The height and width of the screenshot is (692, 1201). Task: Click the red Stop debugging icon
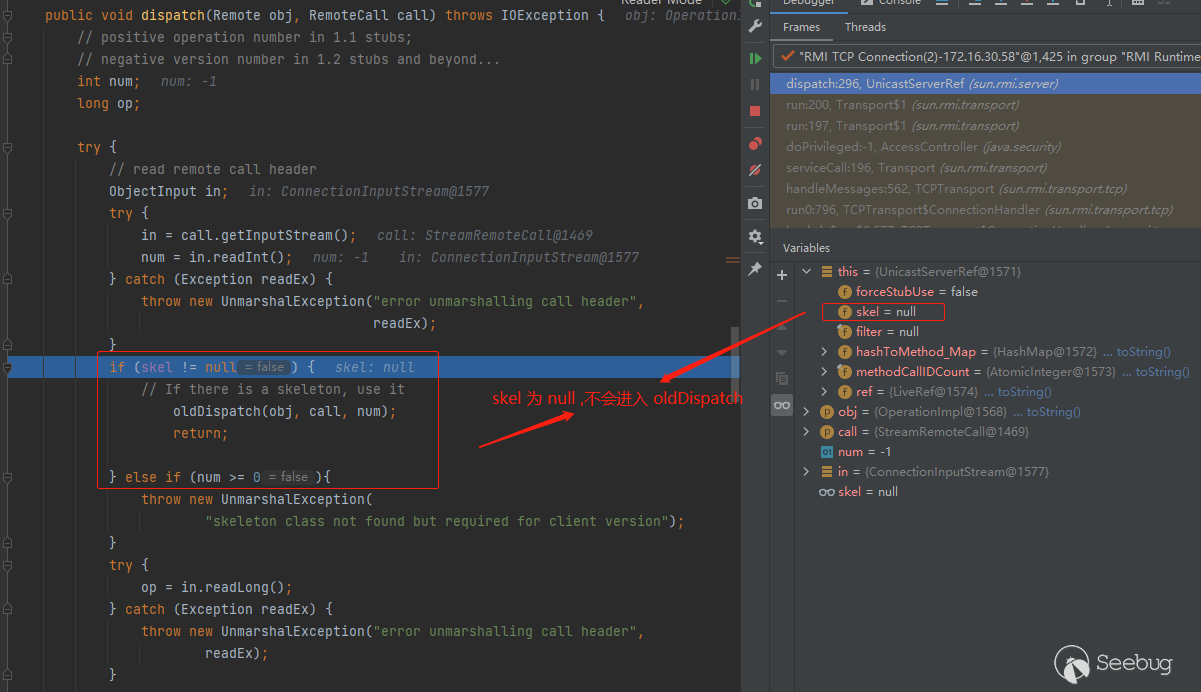(x=755, y=111)
